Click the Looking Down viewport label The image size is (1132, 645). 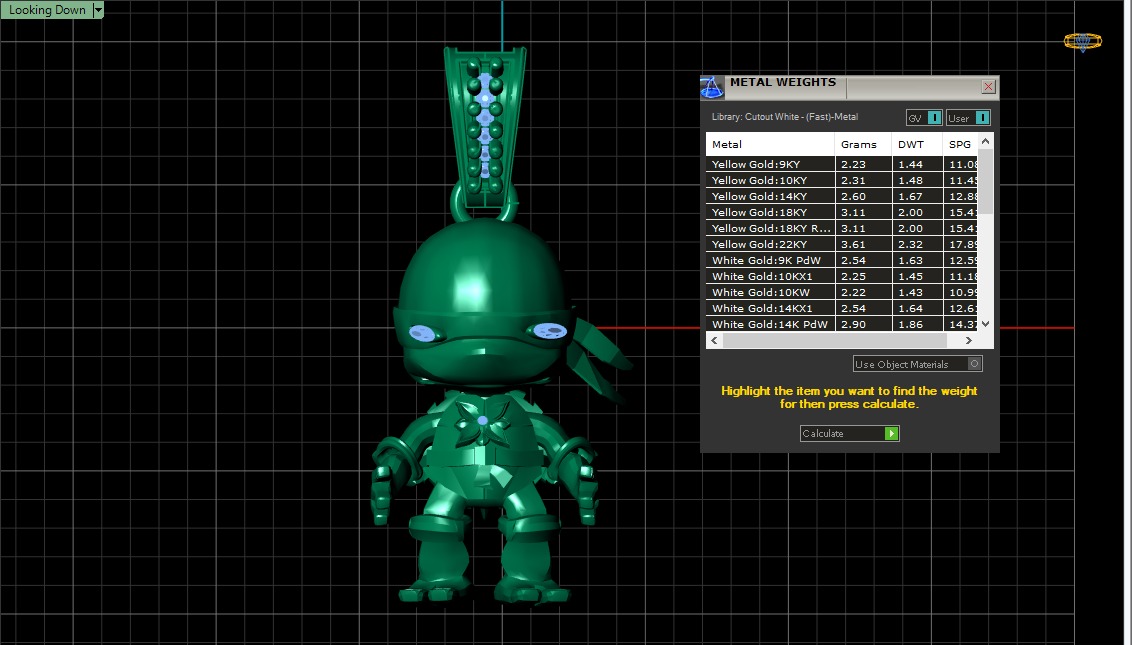(47, 10)
